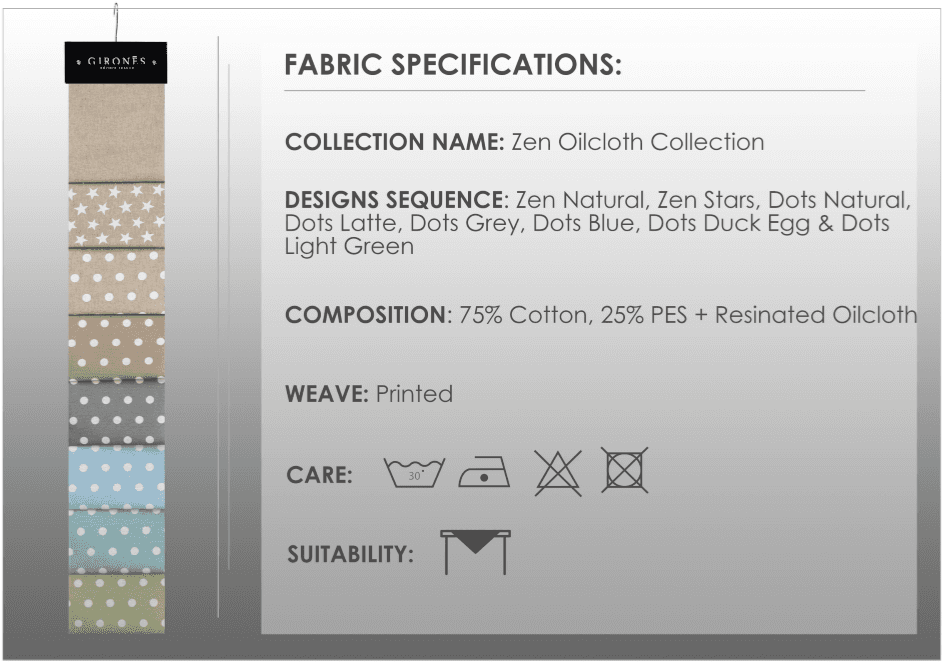
Task: Click the Gironés black logo tag
Action: coord(116,62)
